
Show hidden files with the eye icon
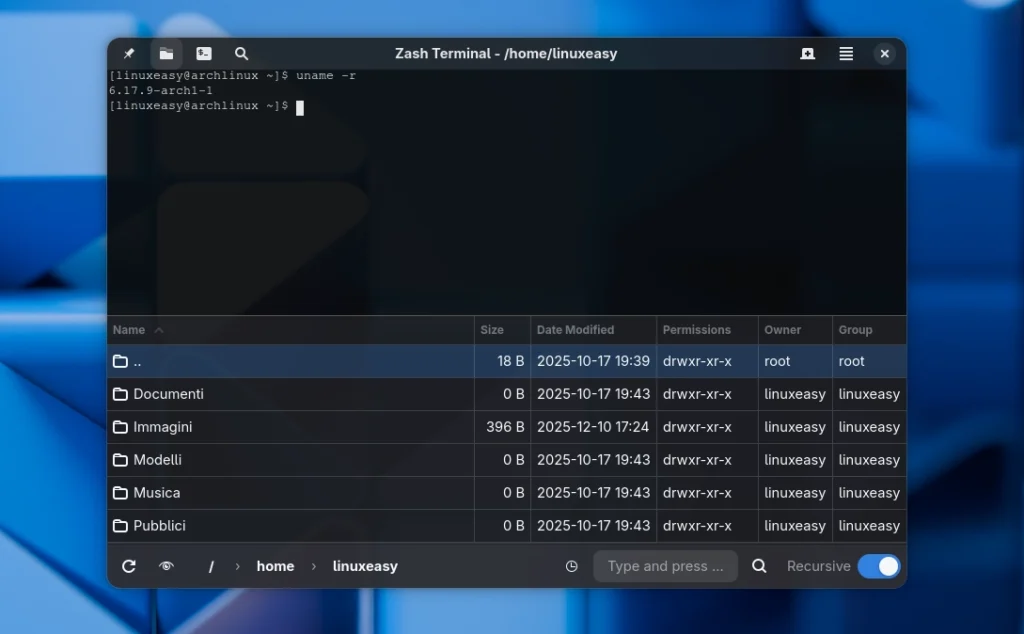(x=167, y=566)
